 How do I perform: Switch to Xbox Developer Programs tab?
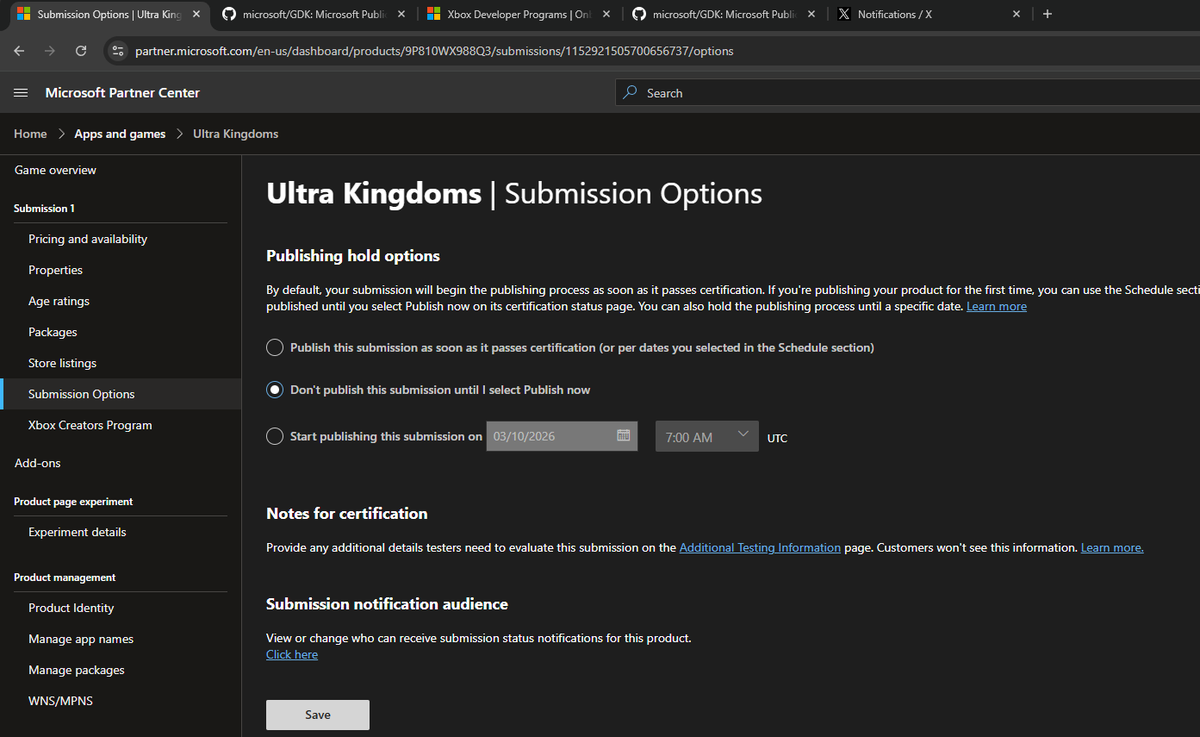tap(518, 14)
